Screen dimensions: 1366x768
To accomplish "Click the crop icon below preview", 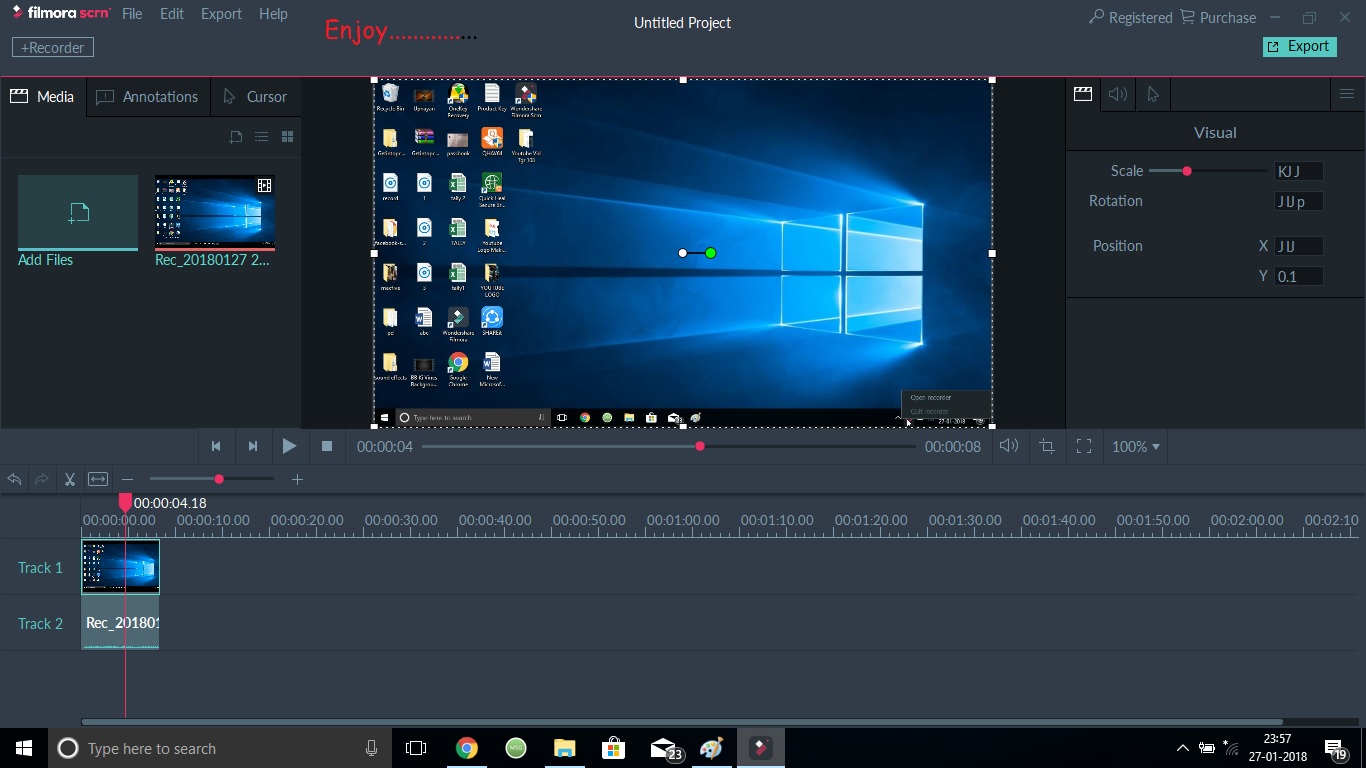I will pos(1047,446).
